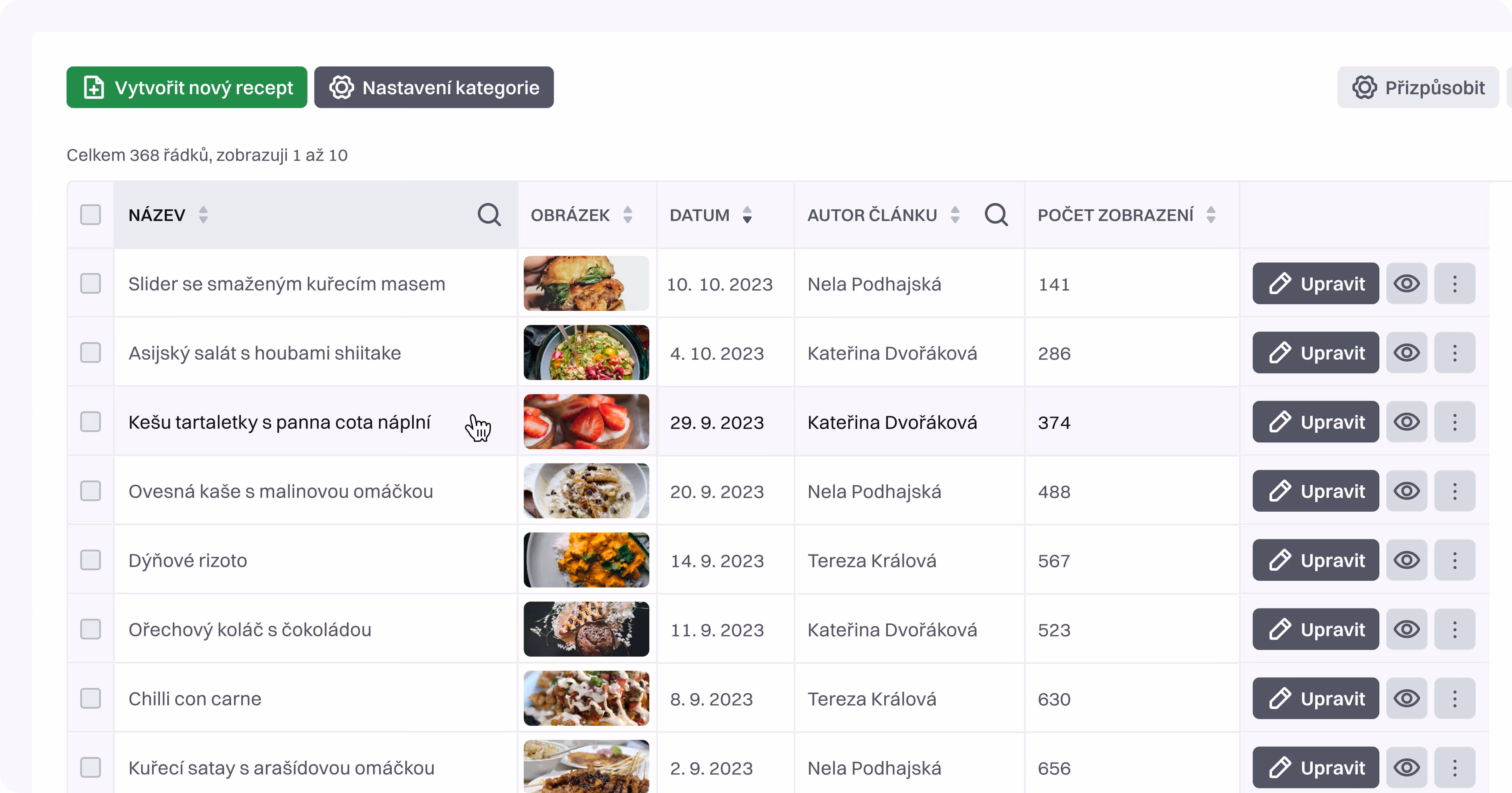
Task: Click Vytvořit nový recept button
Action: click(187, 88)
